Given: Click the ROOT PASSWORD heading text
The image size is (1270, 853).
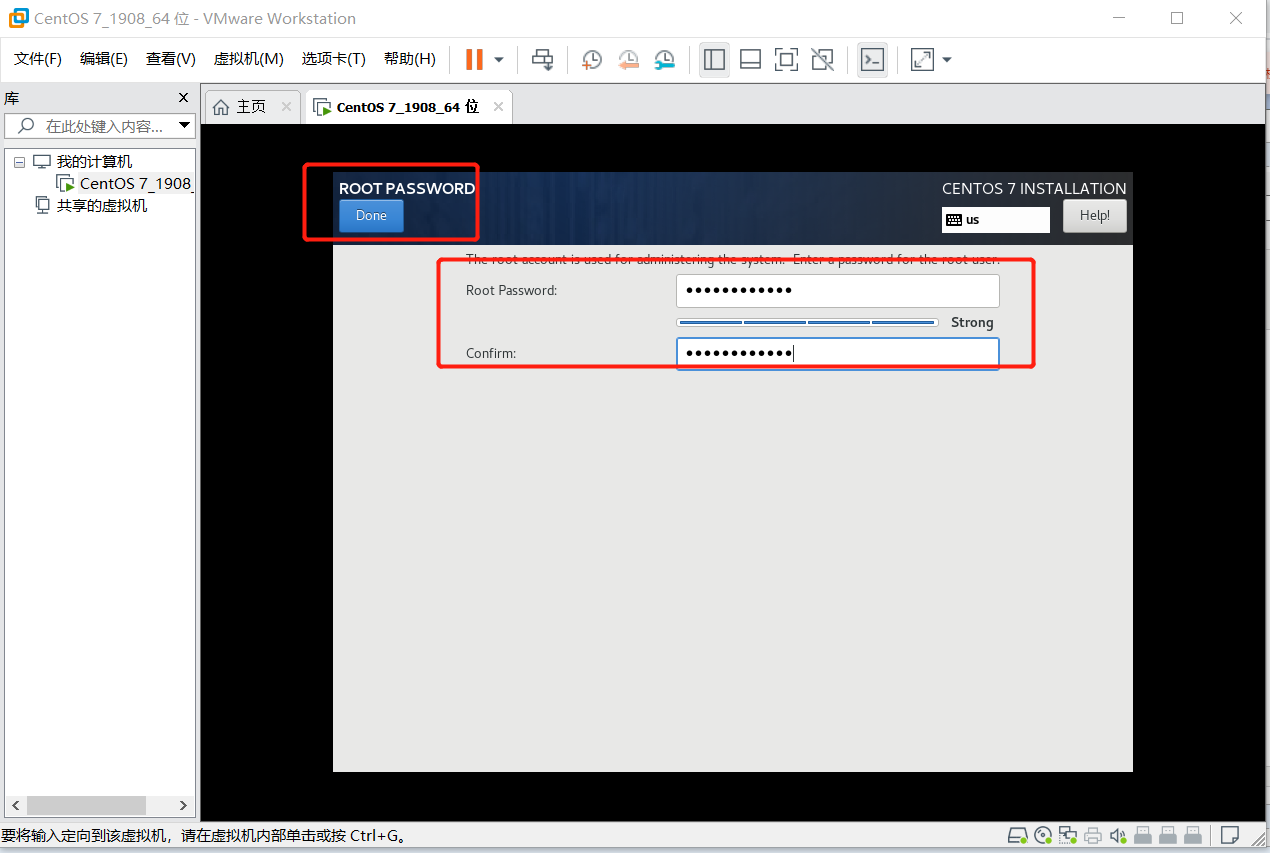Looking at the screenshot, I should [407, 188].
